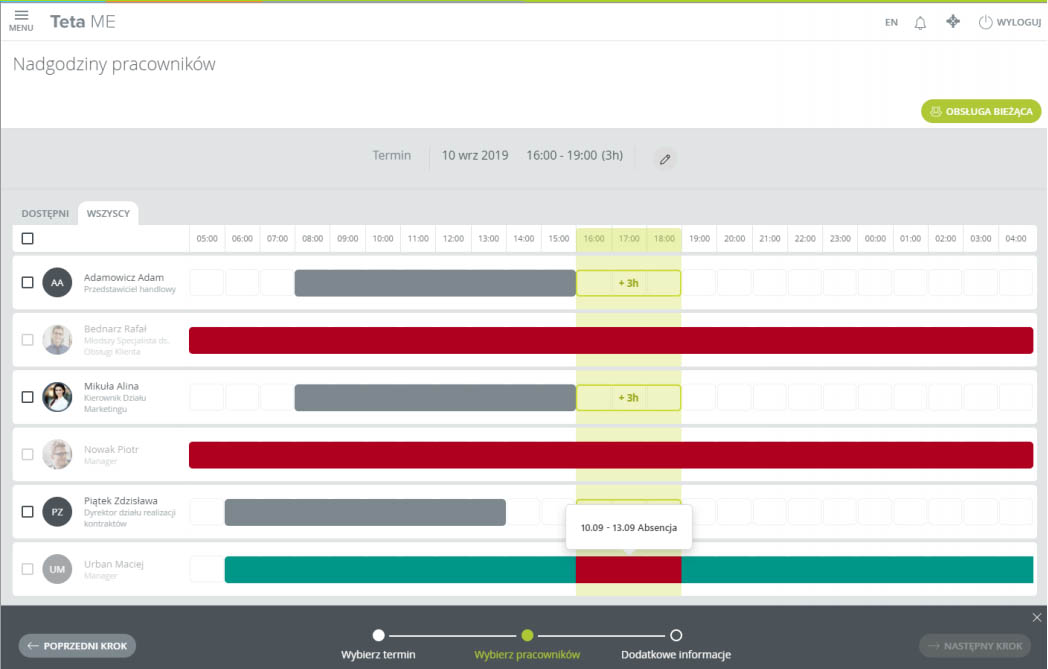Click the pencil edit icon next to Termin

coord(664,159)
